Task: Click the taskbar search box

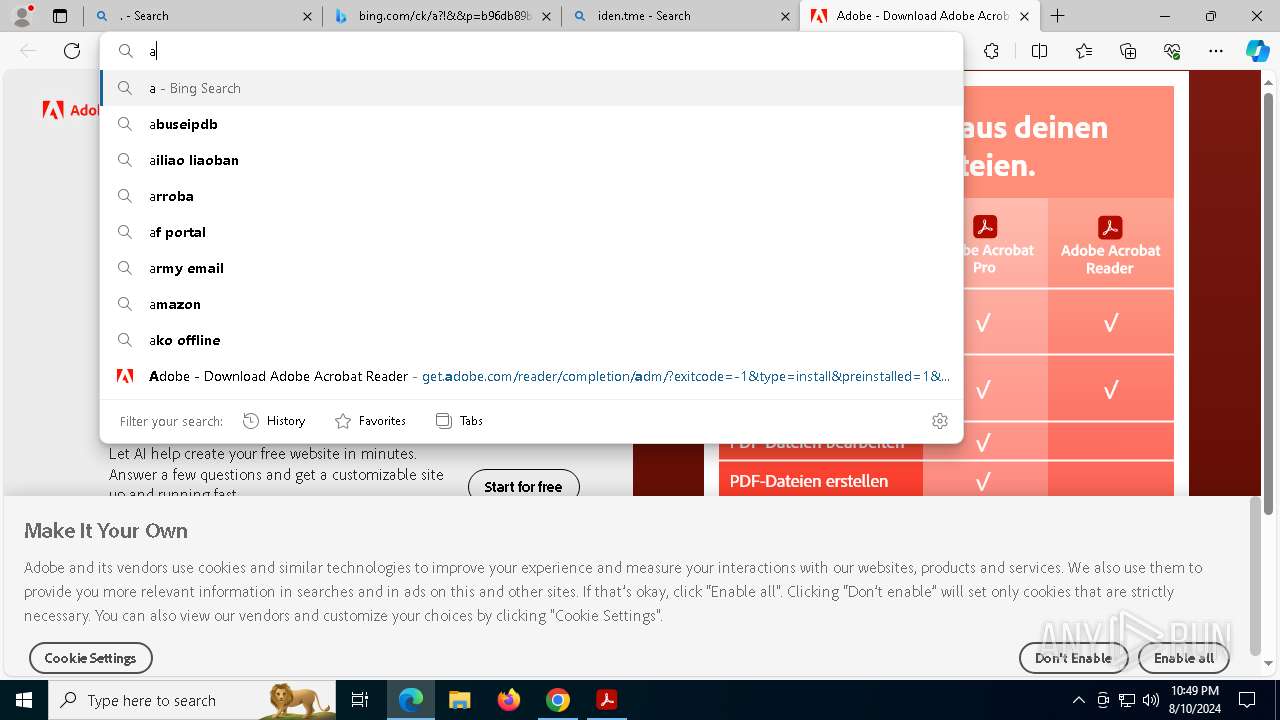Action: tap(192, 700)
